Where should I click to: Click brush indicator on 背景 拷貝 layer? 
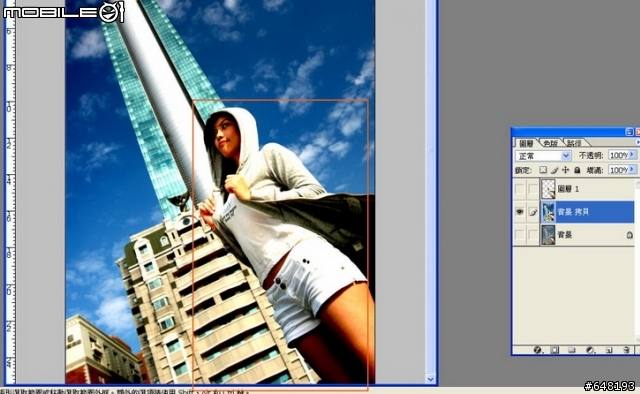(533, 212)
